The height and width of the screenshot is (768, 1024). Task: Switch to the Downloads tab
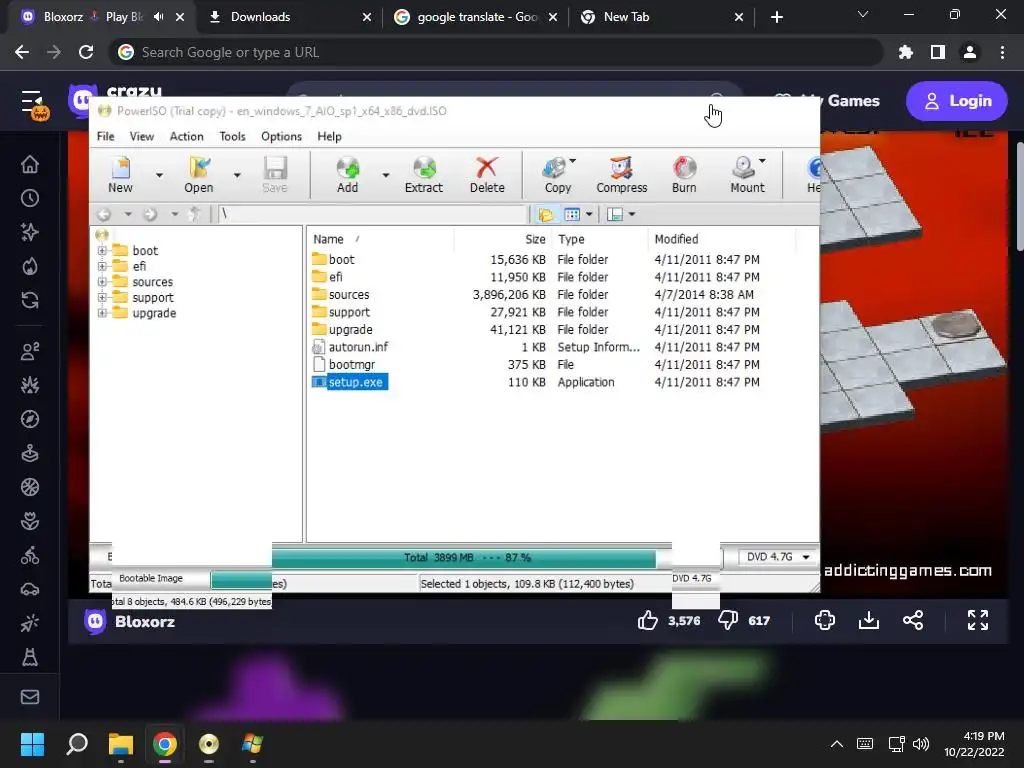[x=289, y=17]
